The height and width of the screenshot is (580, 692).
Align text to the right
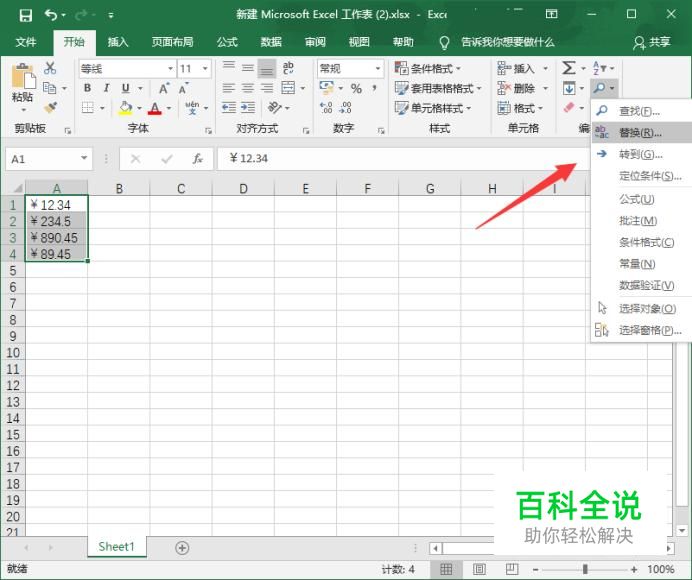[x=267, y=88]
